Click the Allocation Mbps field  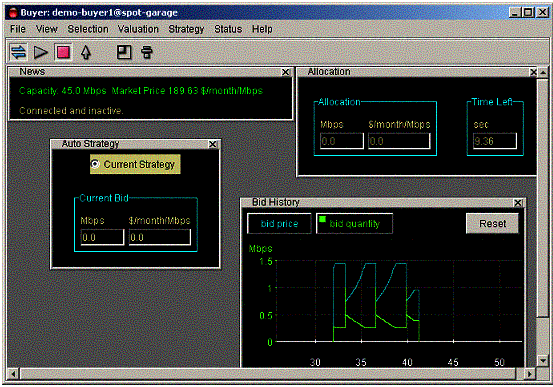342,141
